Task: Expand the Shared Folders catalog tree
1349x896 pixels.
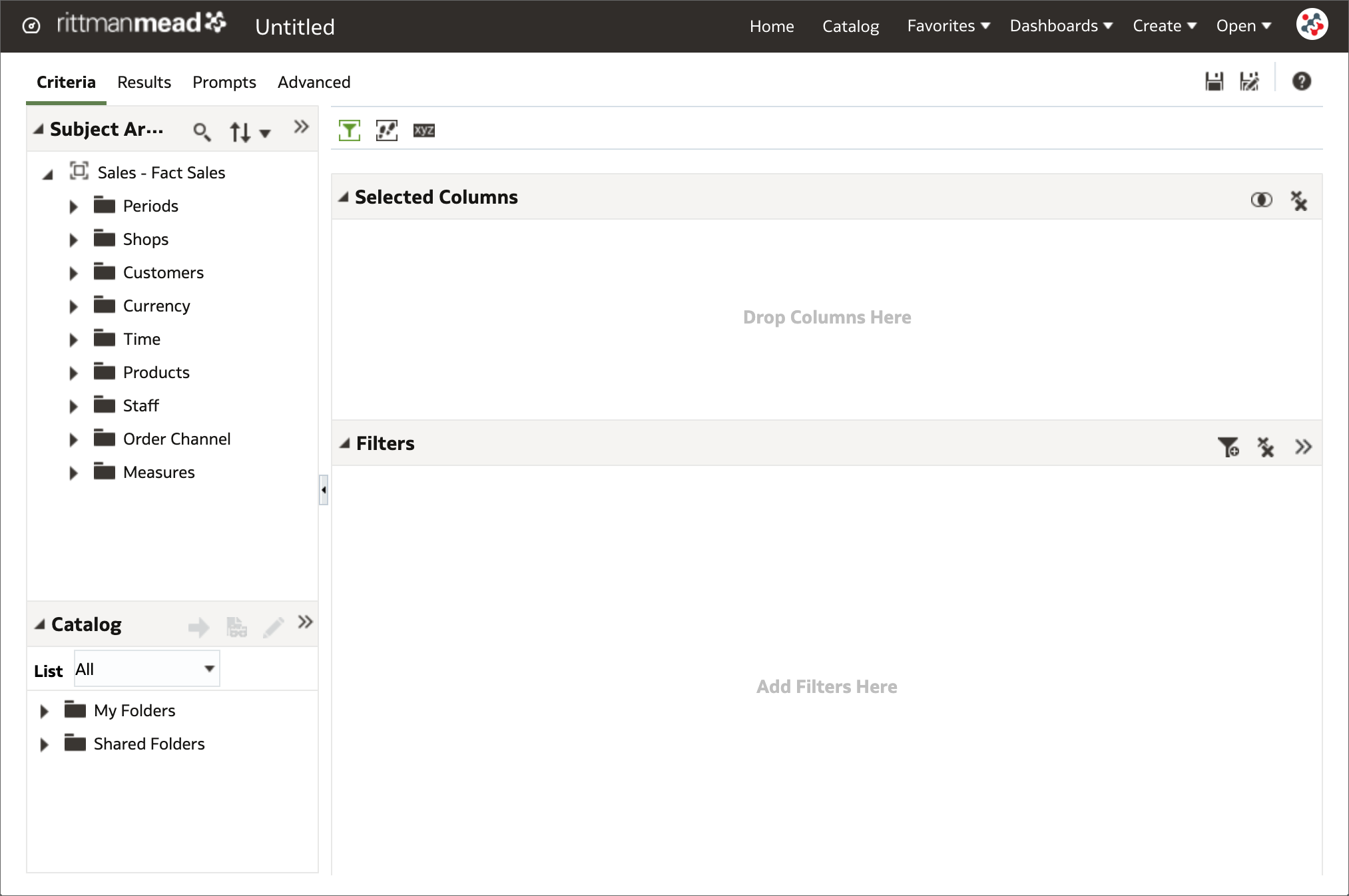Action: 44,744
